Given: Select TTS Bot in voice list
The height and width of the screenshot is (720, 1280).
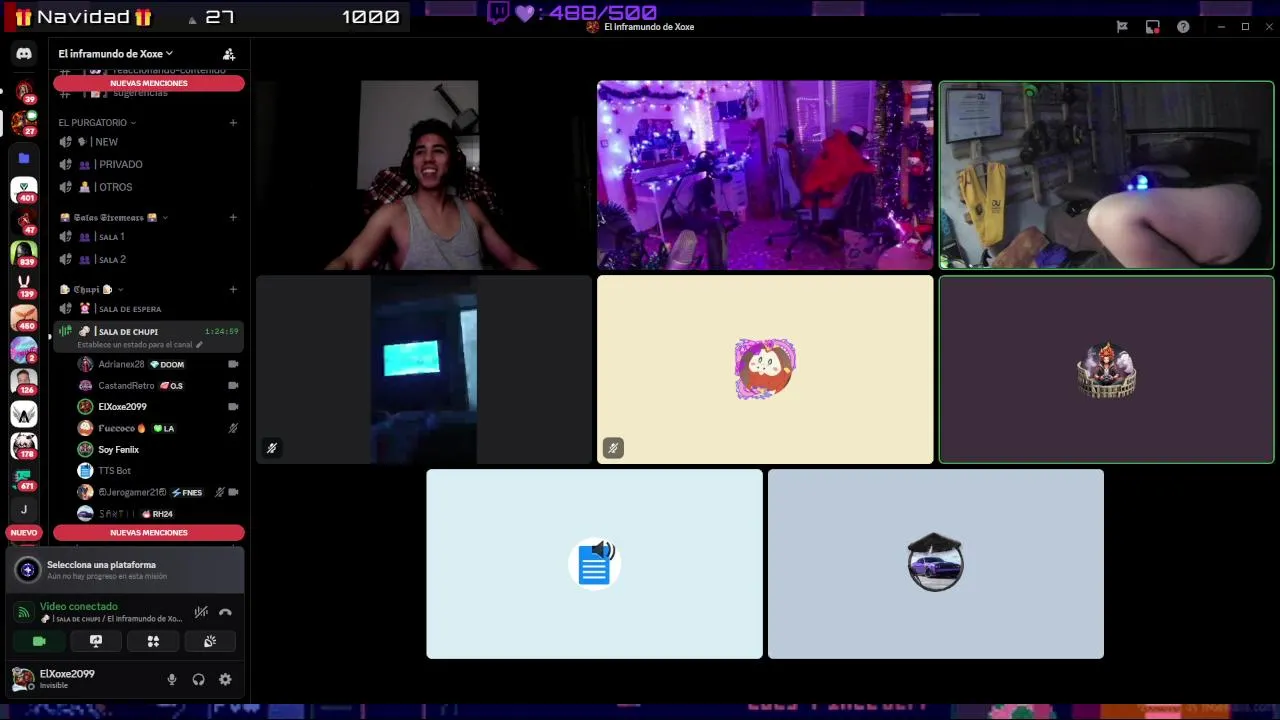Looking at the screenshot, I should (x=159, y=470).
